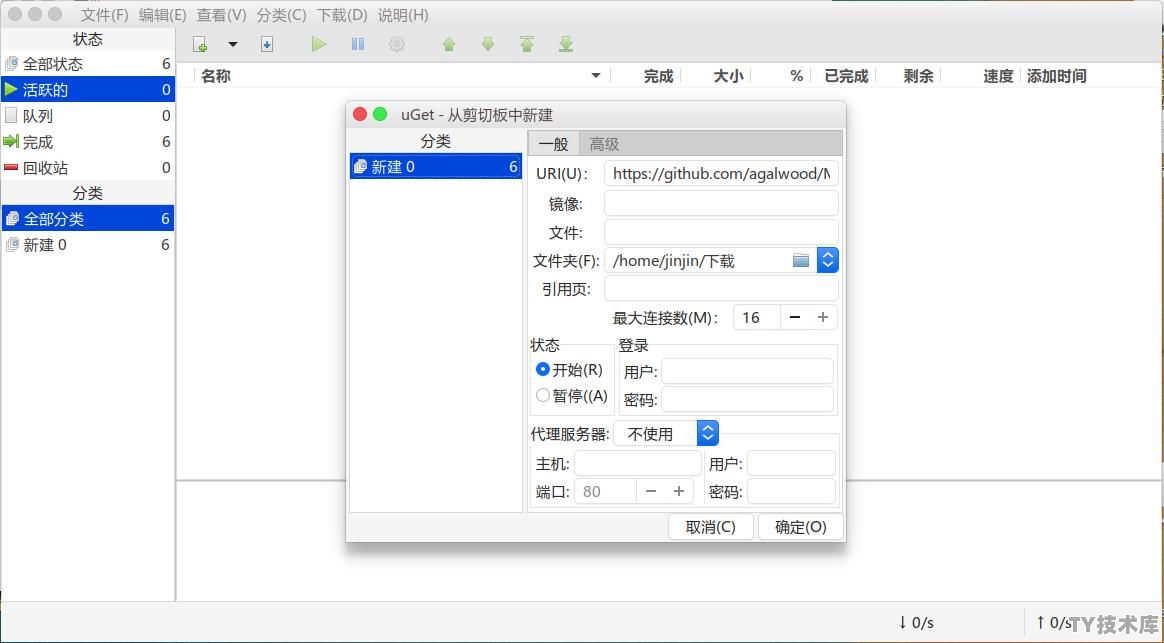
Task: Click the 最大连接数 value field
Action: pos(756,317)
